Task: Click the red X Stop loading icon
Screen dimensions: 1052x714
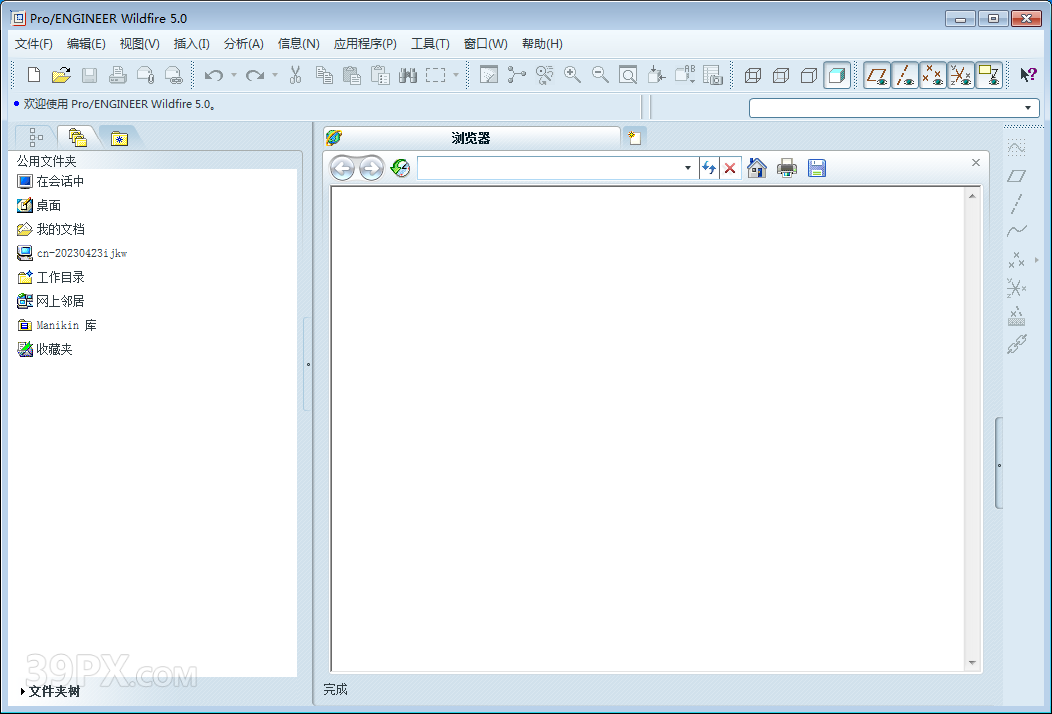Action: 730,168
